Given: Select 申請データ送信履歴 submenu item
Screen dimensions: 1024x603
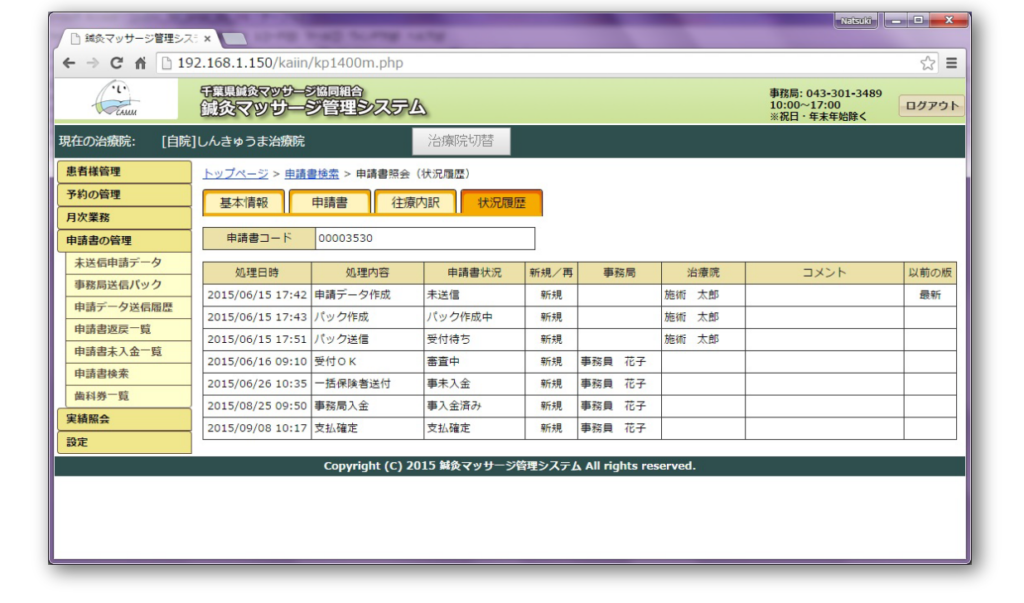Looking at the screenshot, I should tap(128, 307).
